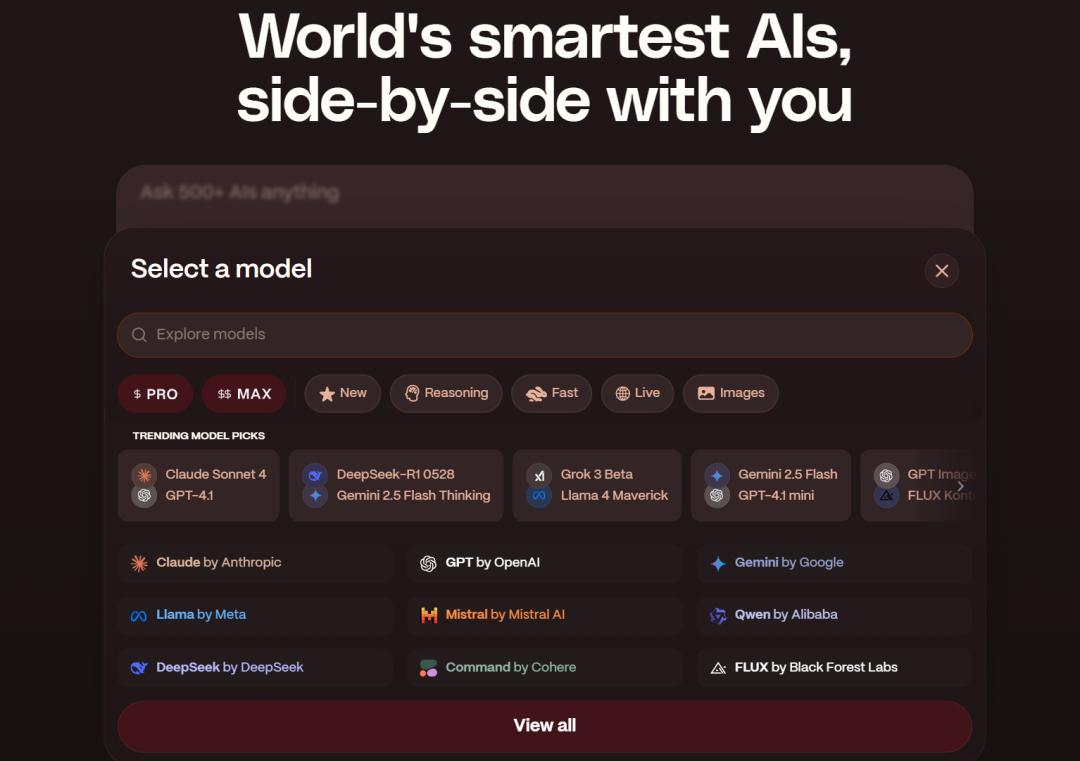Select the Grok 3 Beta / Llama 4 Maverick card
Image resolution: width=1080 pixels, height=761 pixels.
tap(597, 486)
